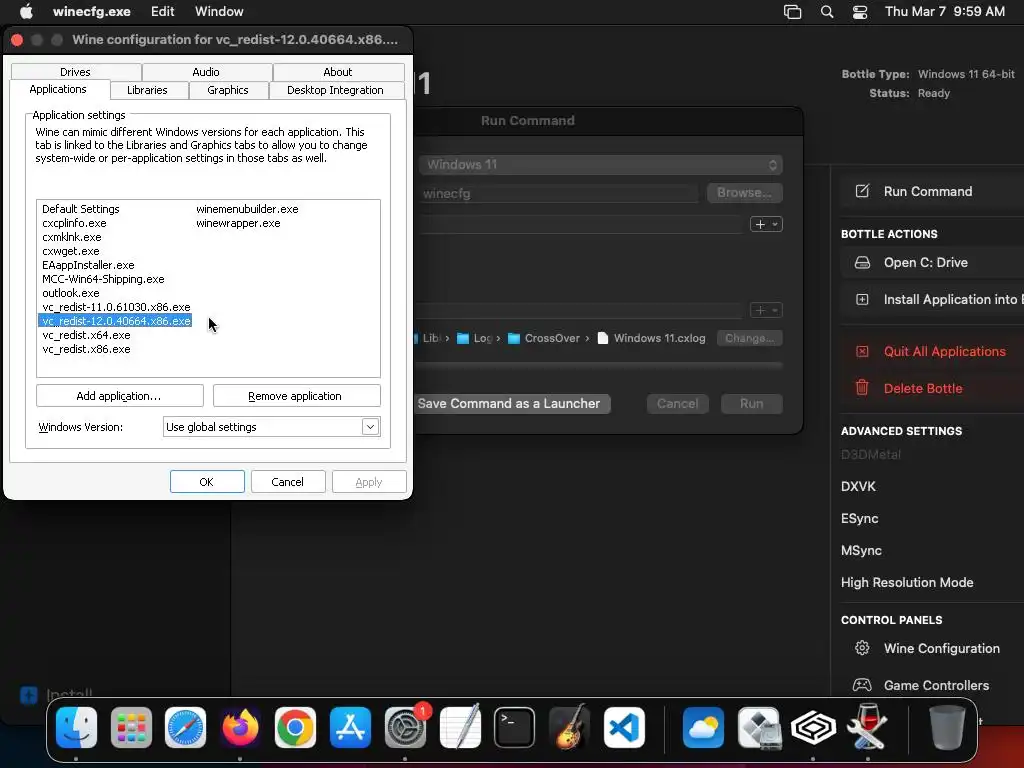Open the hexagon layered app in the Dock
Screen dimensions: 1024x768
click(813, 728)
